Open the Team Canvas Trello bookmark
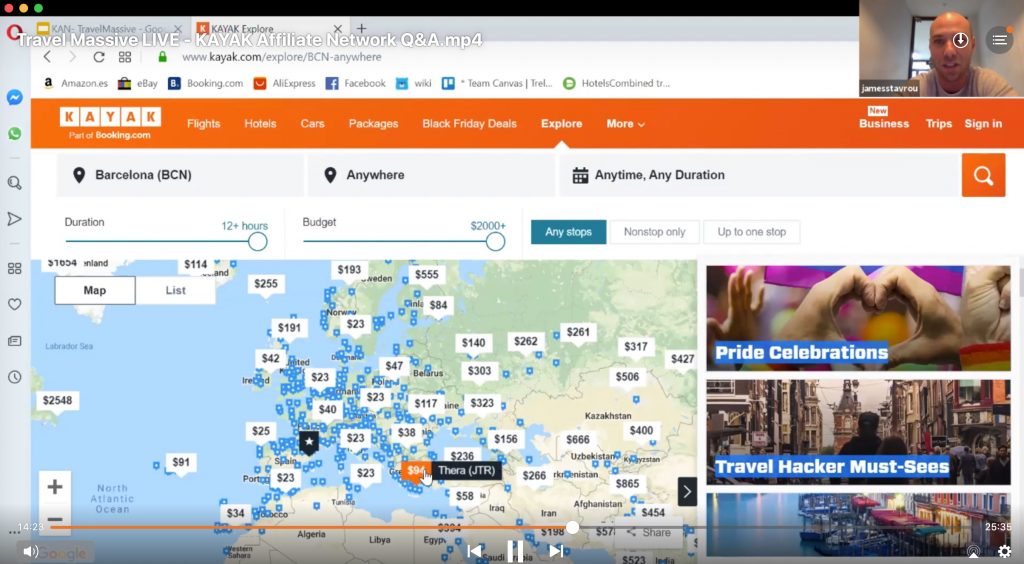The width and height of the screenshot is (1024, 564). 499,83
